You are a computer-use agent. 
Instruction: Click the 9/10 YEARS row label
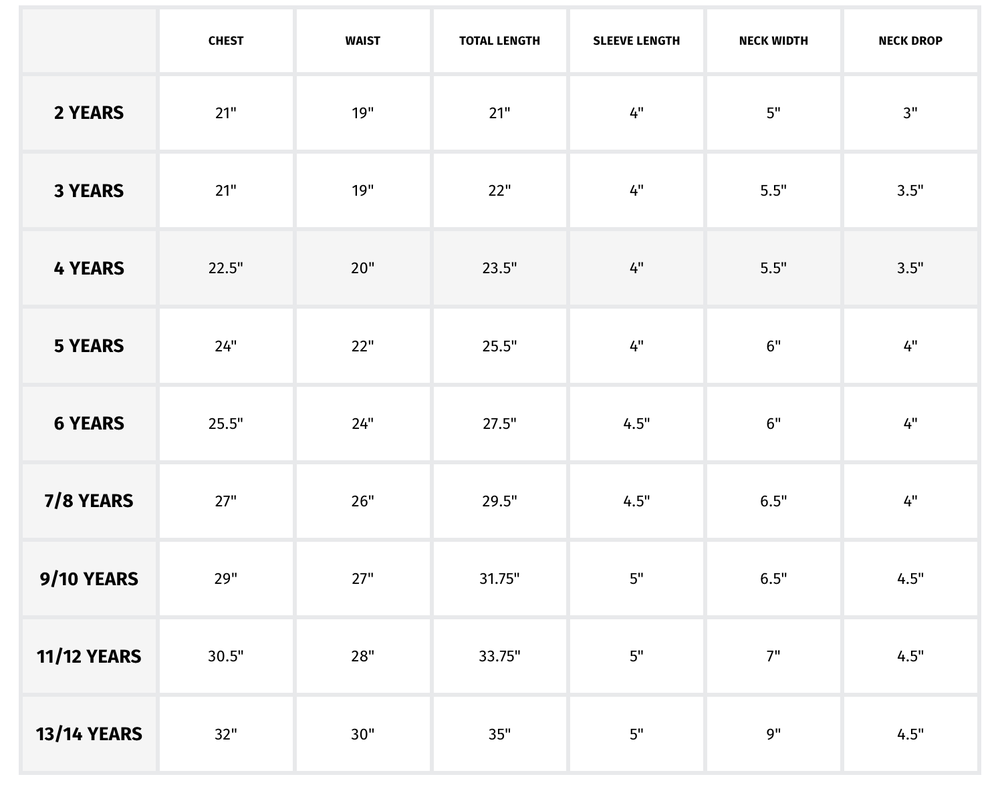89,578
